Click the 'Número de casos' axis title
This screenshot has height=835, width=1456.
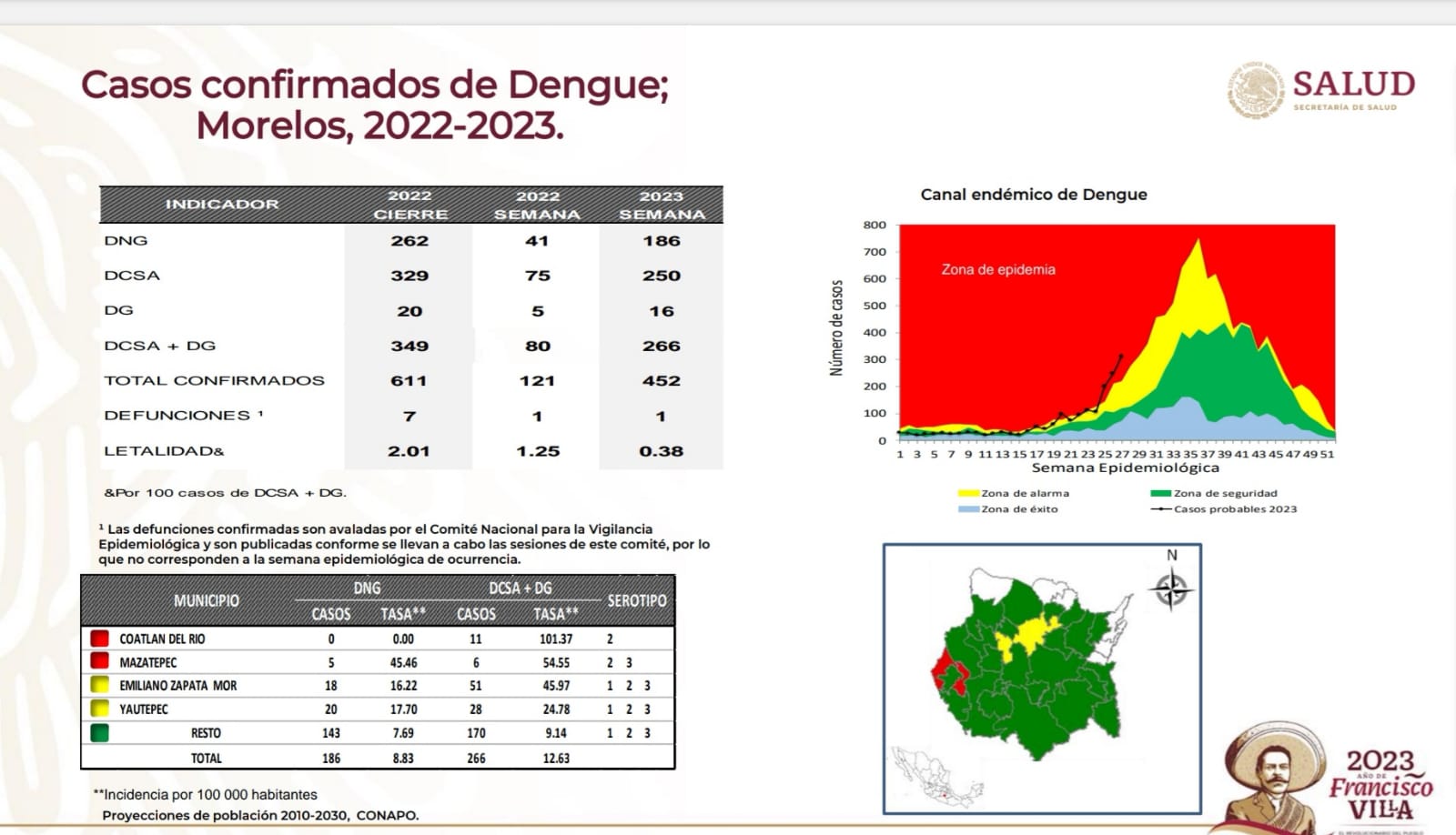coord(836,327)
